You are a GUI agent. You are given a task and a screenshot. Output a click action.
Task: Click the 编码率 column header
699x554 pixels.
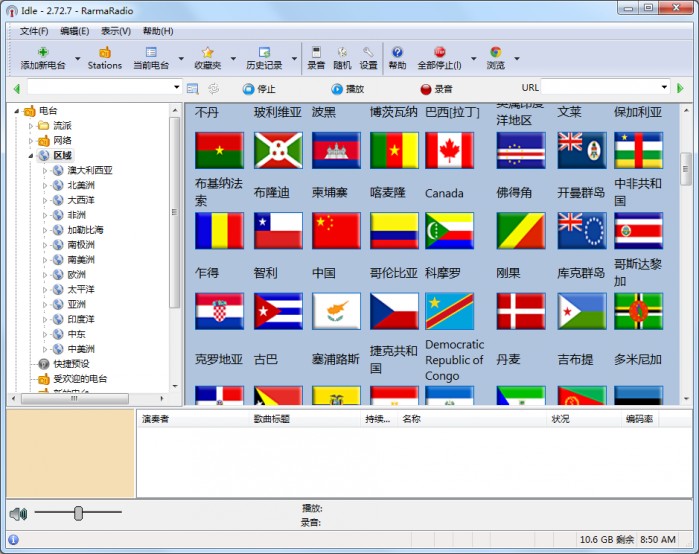pos(640,419)
